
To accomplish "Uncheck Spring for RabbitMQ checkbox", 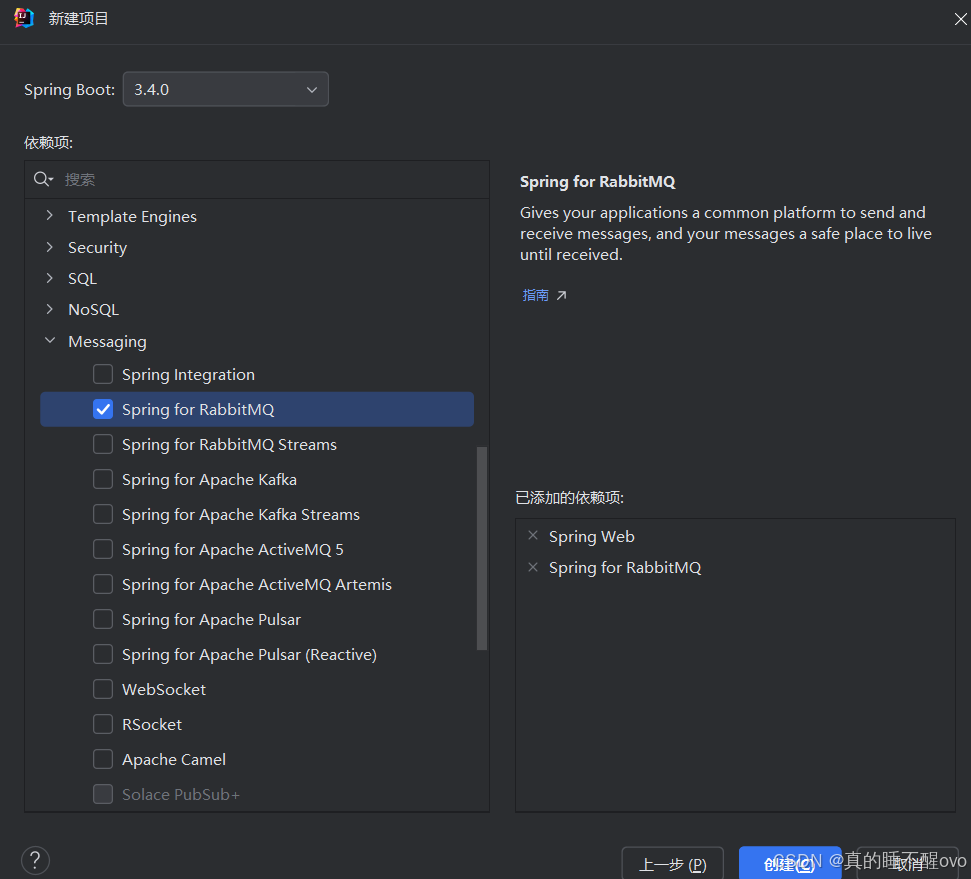I will pos(103,409).
